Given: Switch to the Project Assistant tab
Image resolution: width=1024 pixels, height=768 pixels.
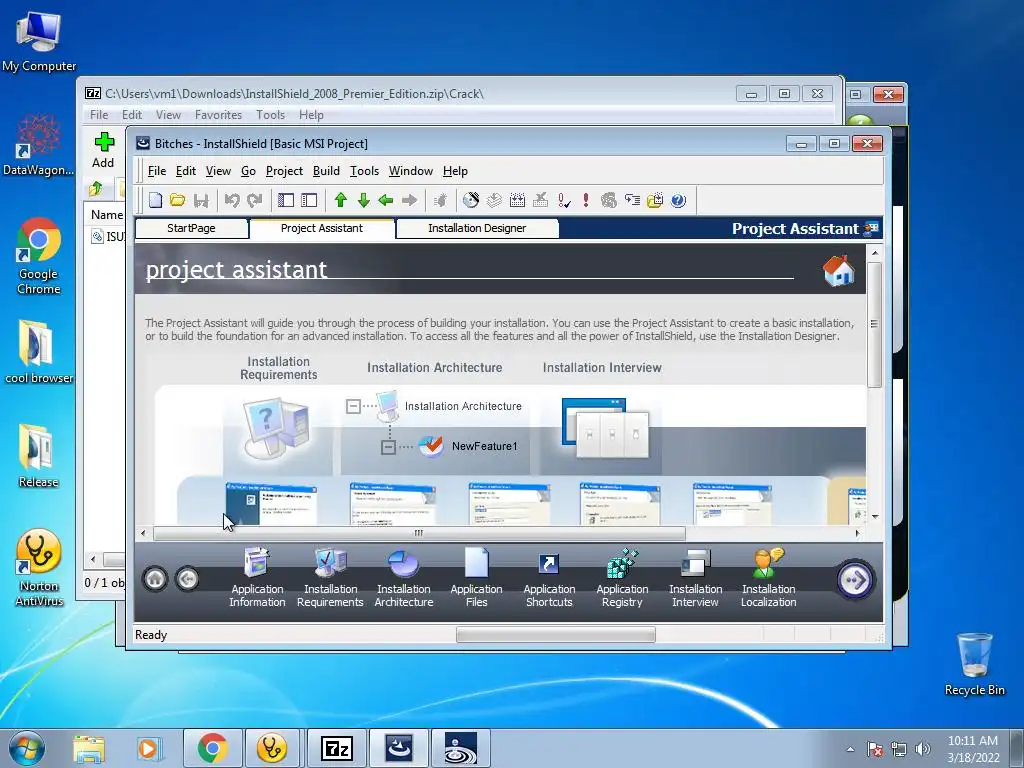Looking at the screenshot, I should click(322, 229).
